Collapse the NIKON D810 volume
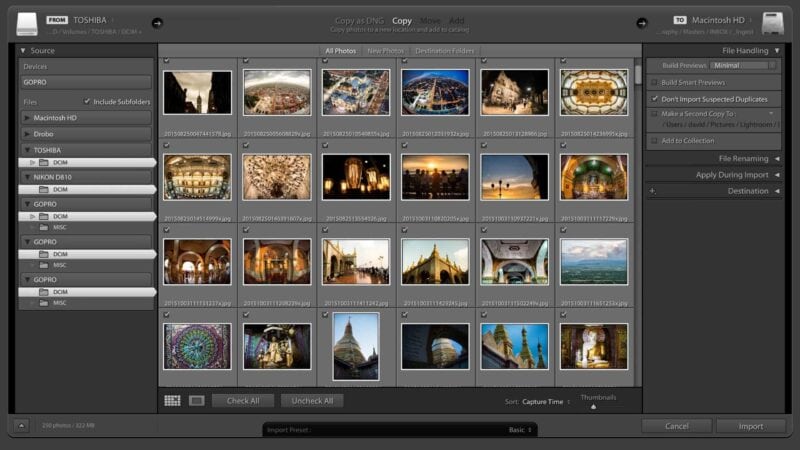 coord(27,177)
